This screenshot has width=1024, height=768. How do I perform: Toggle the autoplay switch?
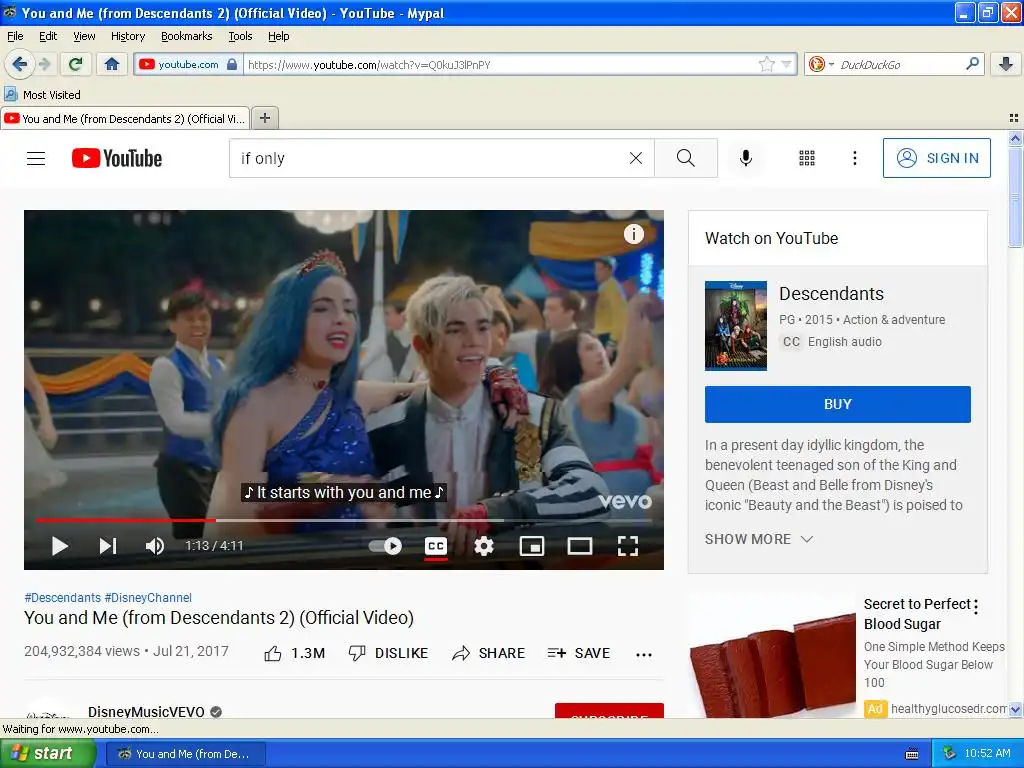point(385,546)
